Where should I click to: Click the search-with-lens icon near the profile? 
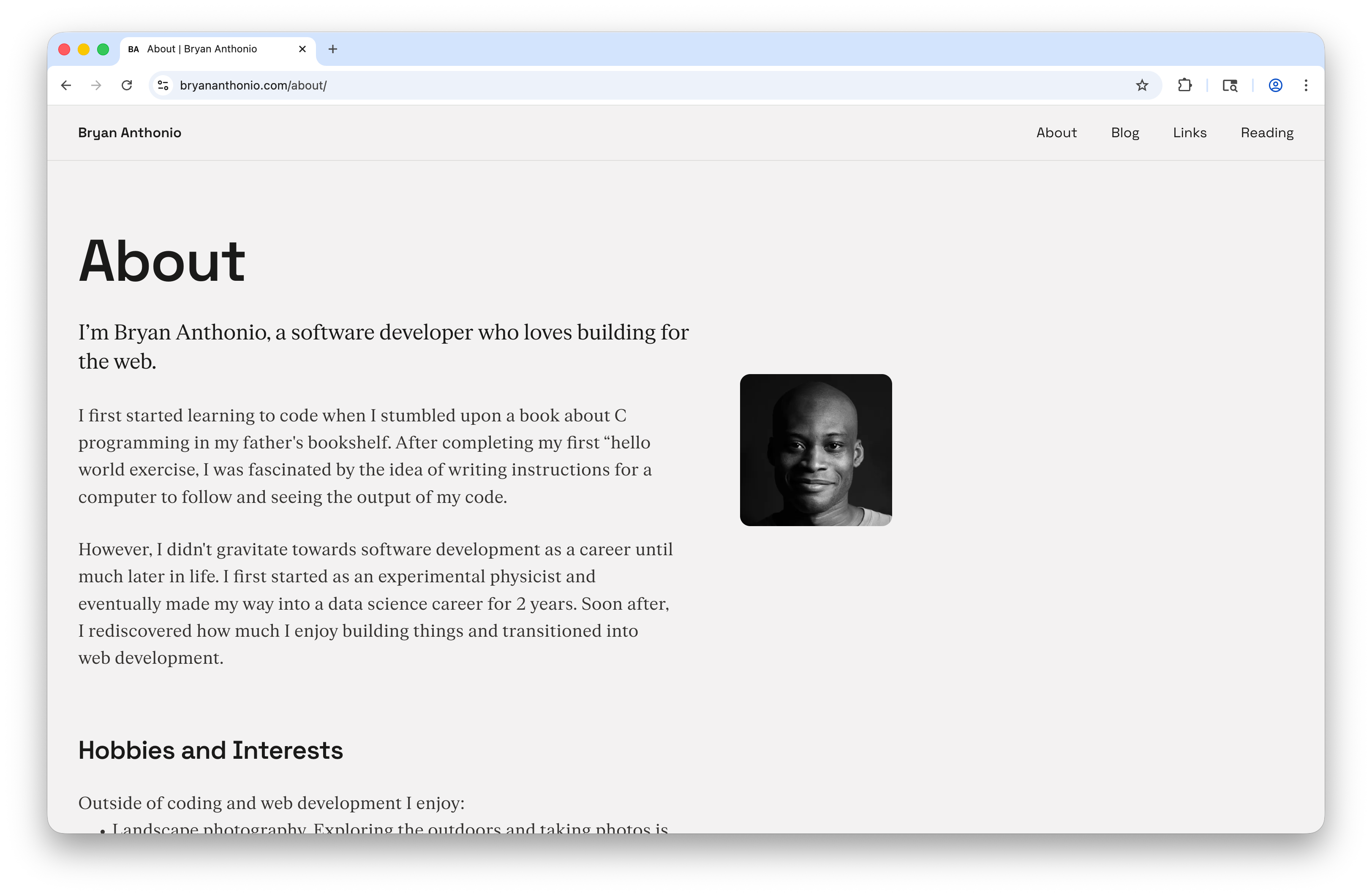1229,85
